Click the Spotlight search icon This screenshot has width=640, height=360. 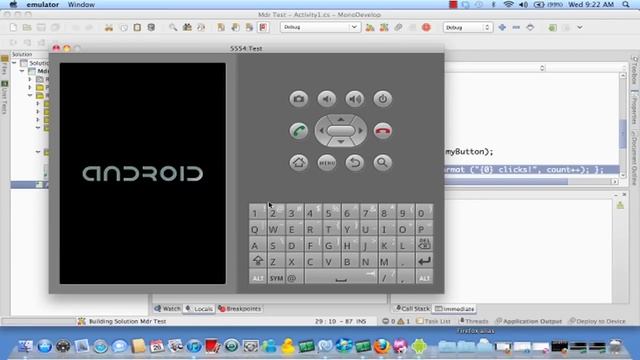tap(626, 4)
